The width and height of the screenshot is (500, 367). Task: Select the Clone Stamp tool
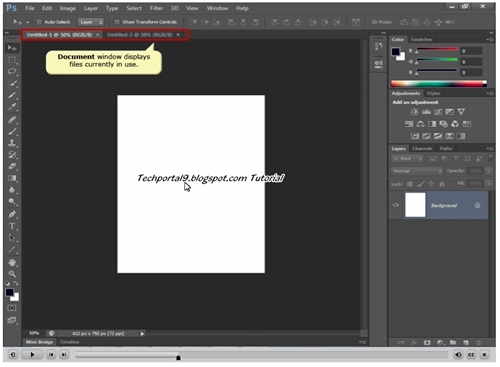(12, 143)
